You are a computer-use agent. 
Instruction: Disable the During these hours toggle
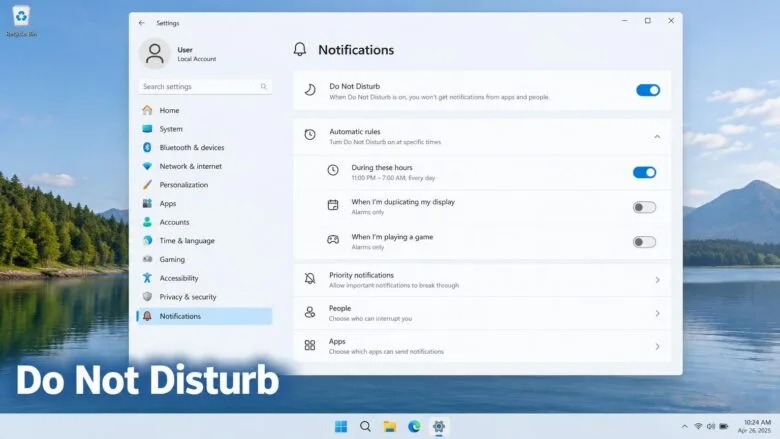tap(644, 173)
